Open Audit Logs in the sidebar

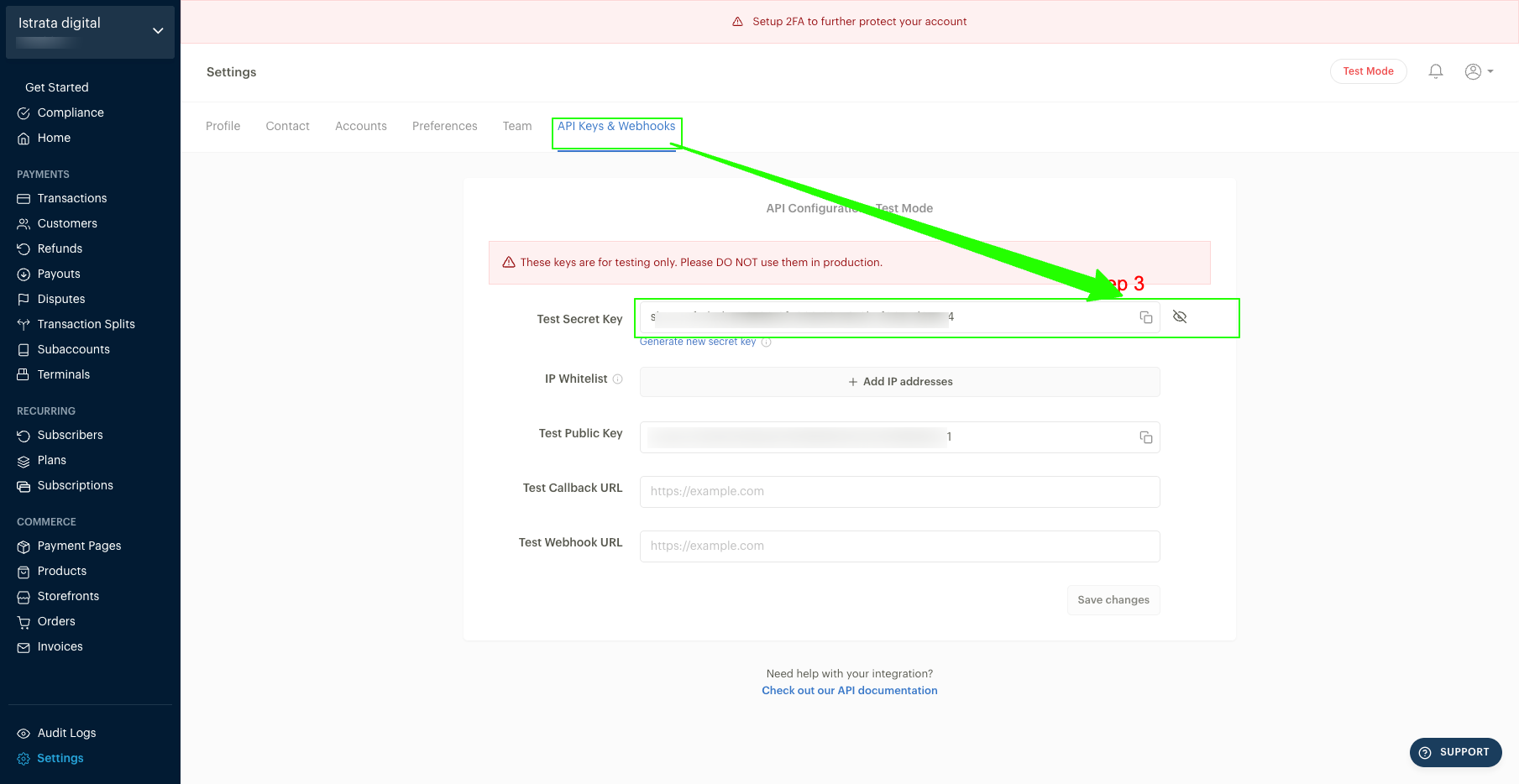pyautogui.click(x=66, y=733)
